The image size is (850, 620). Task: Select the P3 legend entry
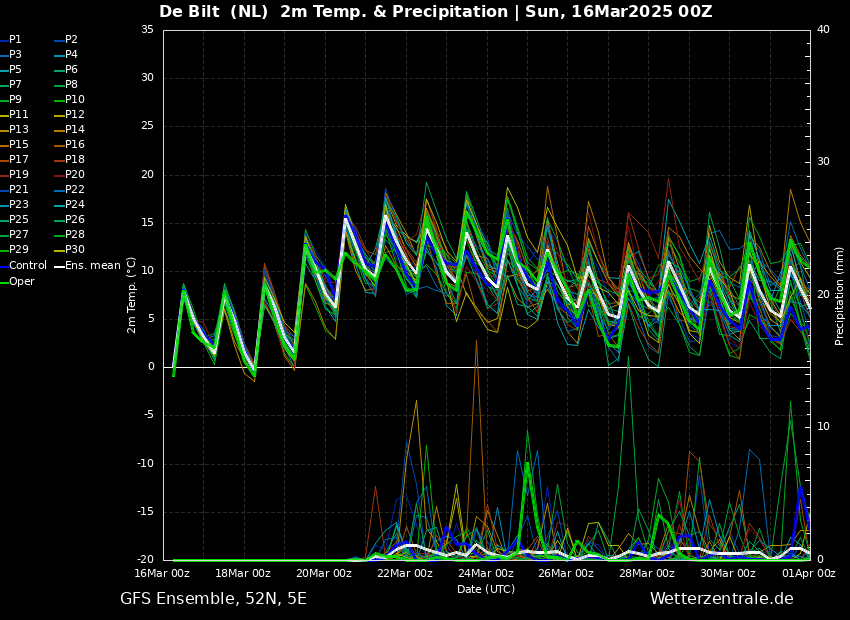pyautogui.click(x=11, y=55)
